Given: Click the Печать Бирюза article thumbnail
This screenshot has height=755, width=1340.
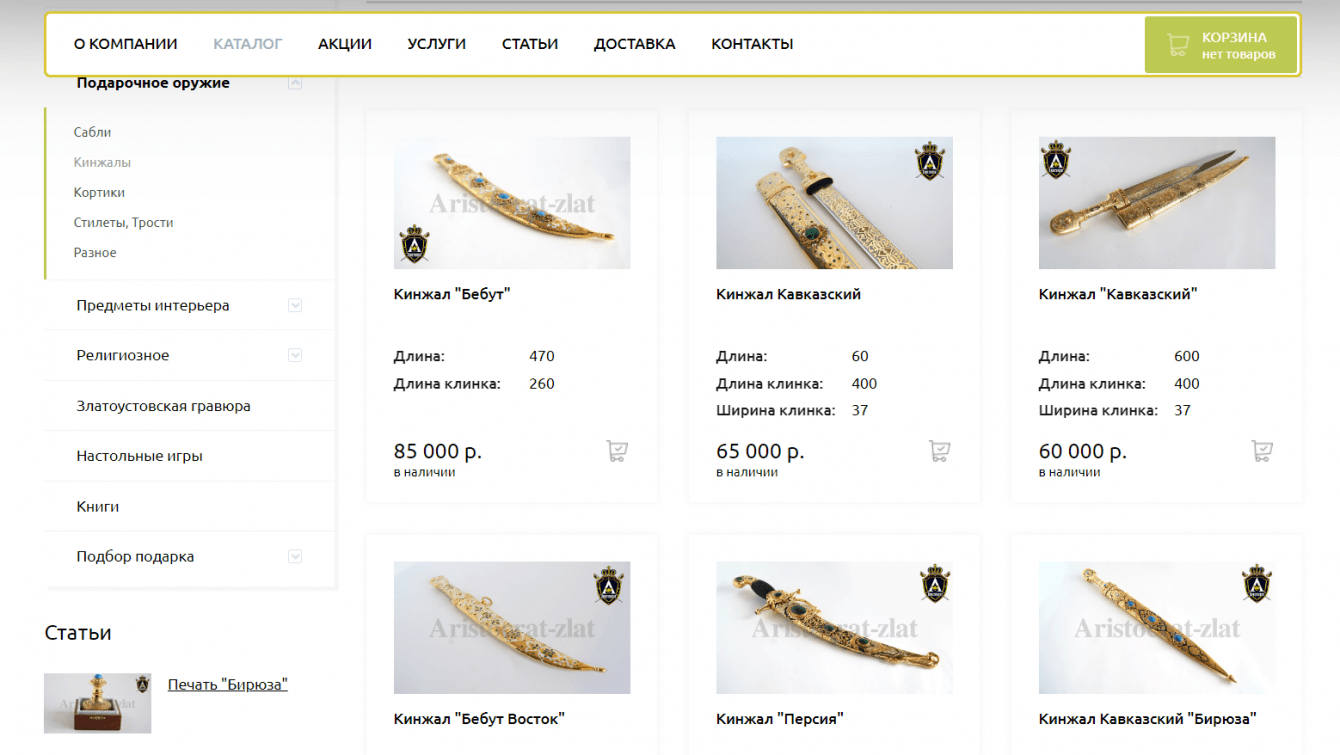Looking at the screenshot, I should click(x=98, y=703).
